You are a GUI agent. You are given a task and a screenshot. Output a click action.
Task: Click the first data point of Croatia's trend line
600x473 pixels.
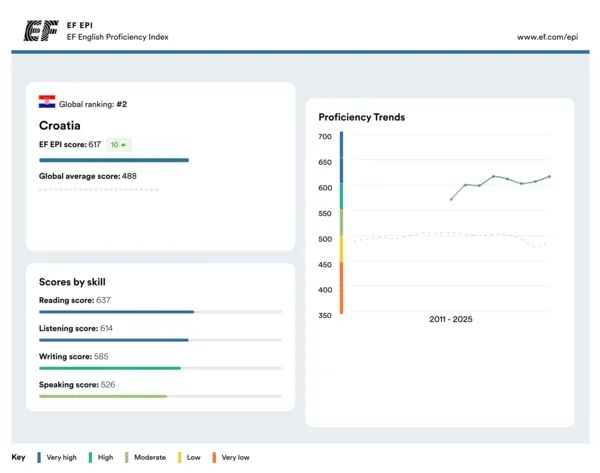[x=452, y=199]
